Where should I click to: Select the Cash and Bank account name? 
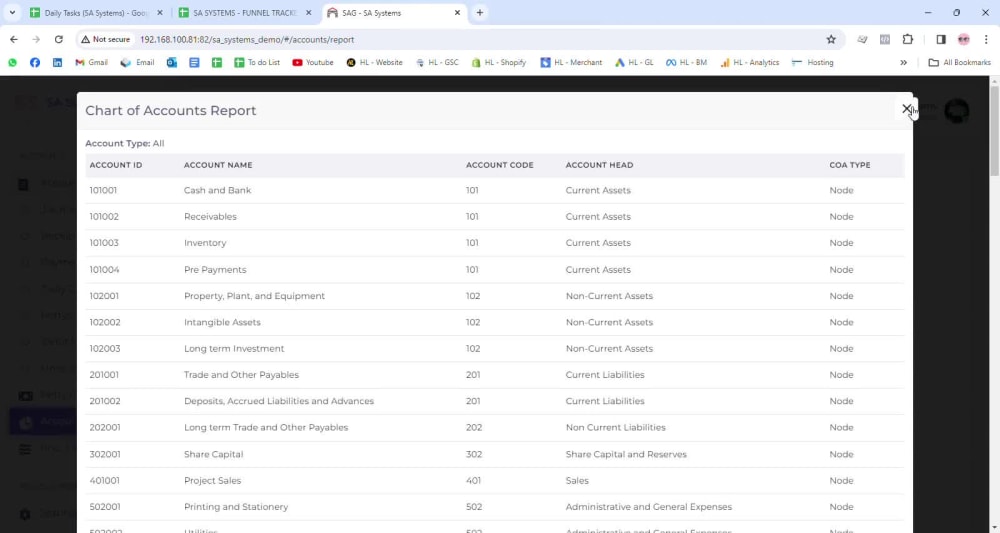[x=217, y=190]
